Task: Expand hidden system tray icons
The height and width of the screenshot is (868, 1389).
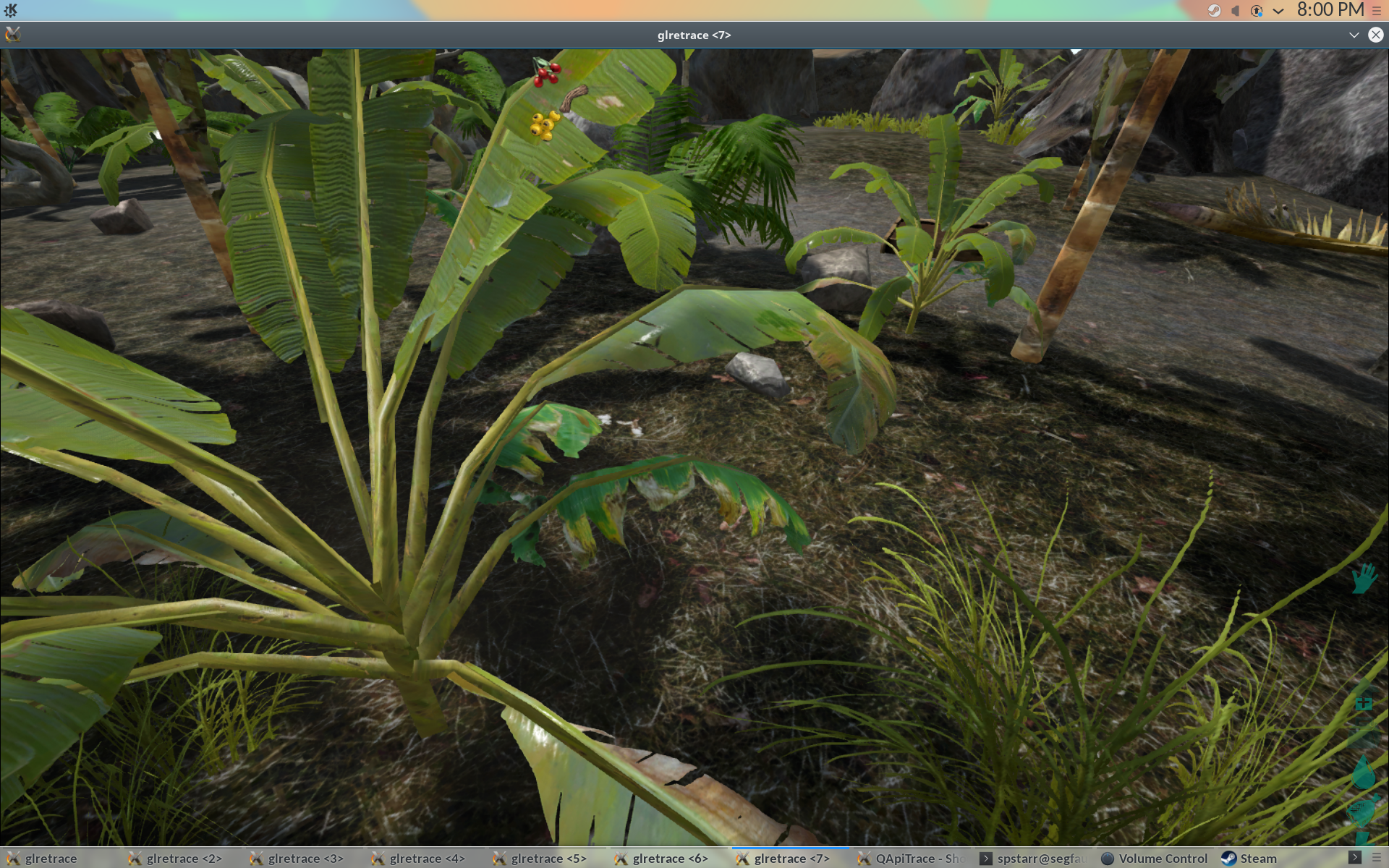Action: (1278, 11)
